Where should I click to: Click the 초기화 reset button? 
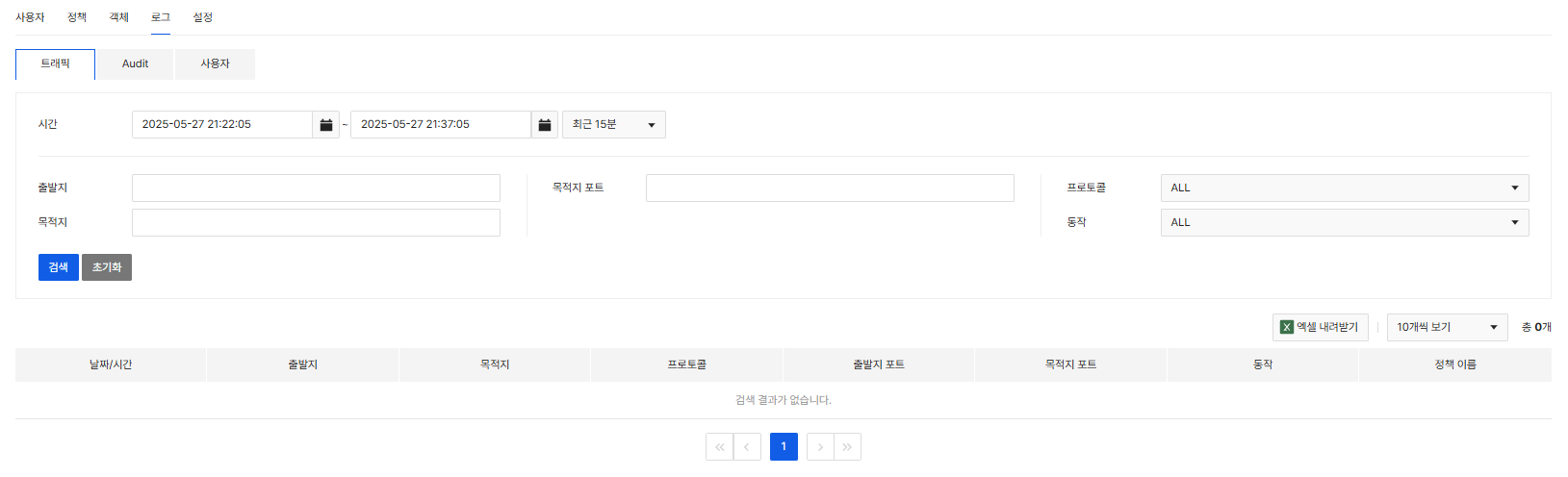tap(107, 267)
